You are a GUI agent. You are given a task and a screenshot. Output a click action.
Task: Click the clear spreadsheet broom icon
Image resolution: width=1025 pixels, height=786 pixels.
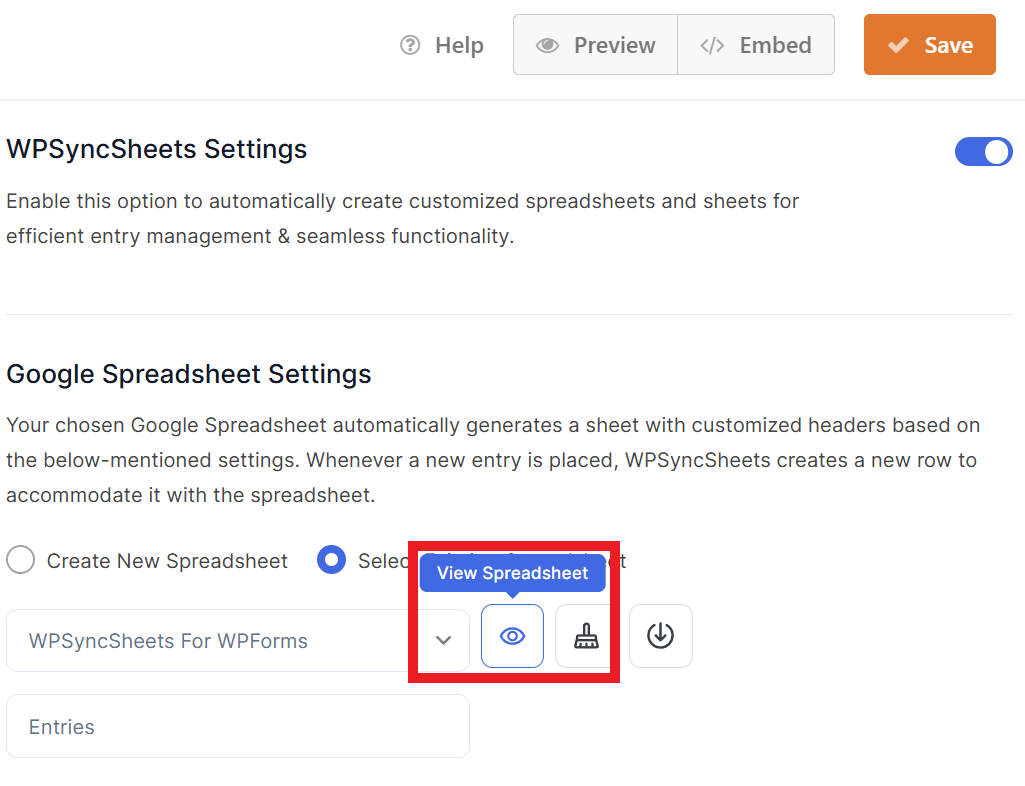point(586,636)
